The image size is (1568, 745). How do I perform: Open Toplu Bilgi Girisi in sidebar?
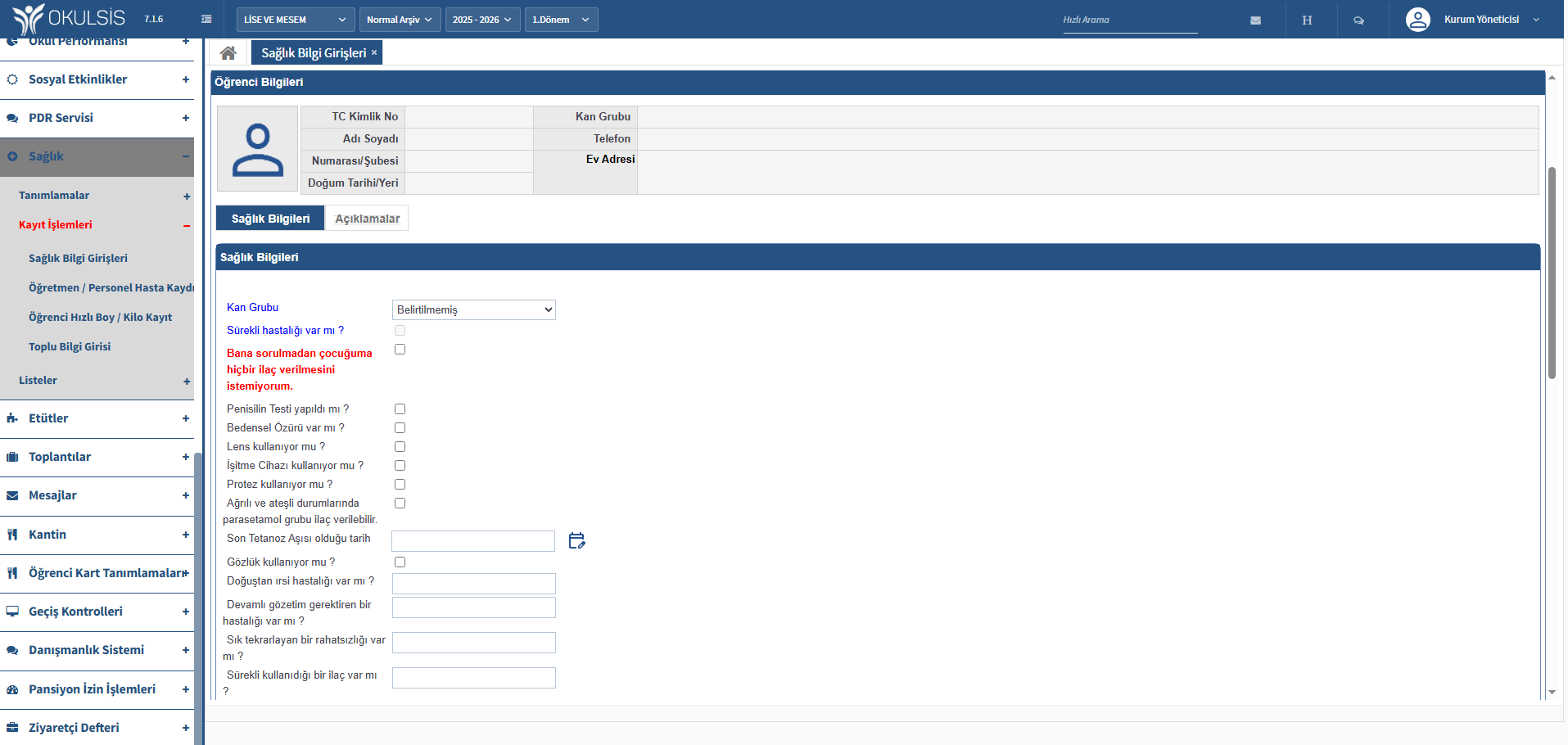pos(70,347)
